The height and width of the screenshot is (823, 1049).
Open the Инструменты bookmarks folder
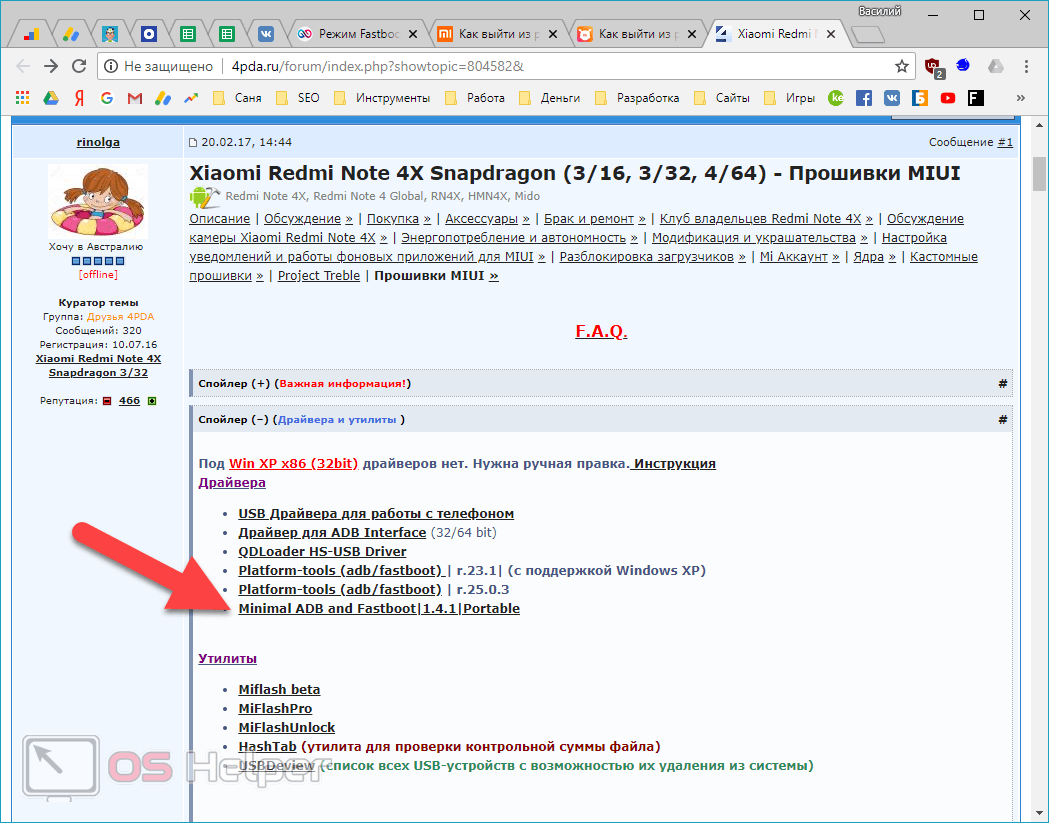pyautogui.click(x=381, y=98)
